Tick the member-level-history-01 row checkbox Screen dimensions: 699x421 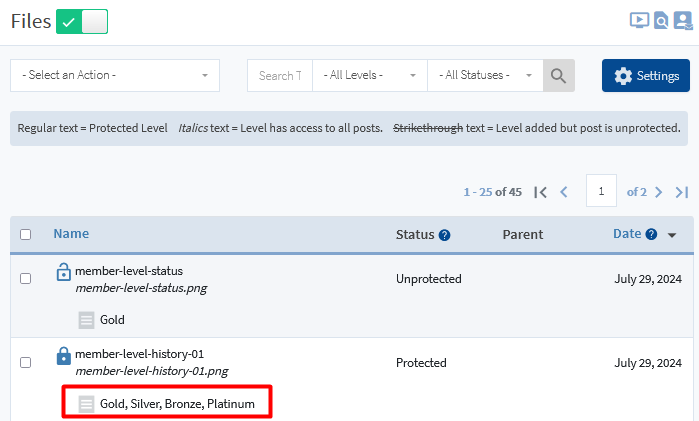click(x=25, y=362)
